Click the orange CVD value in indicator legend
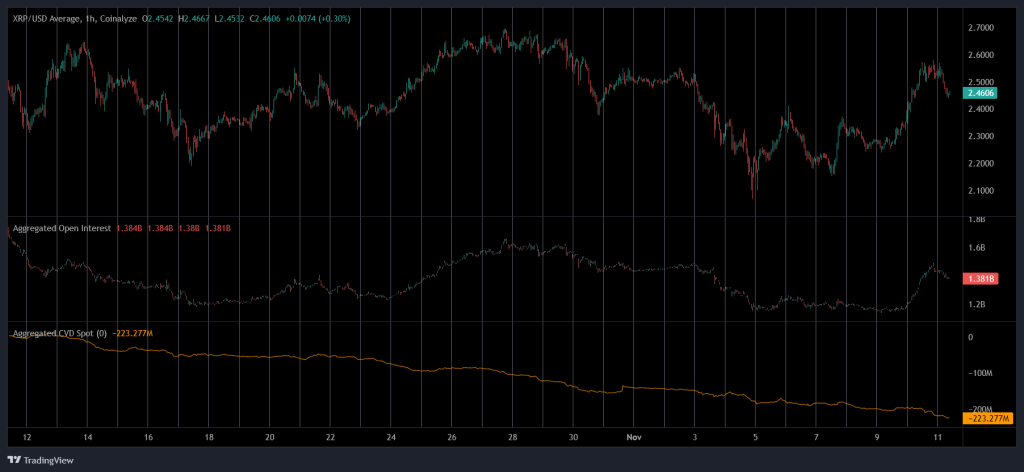The height and width of the screenshot is (472, 1024). 132,332
